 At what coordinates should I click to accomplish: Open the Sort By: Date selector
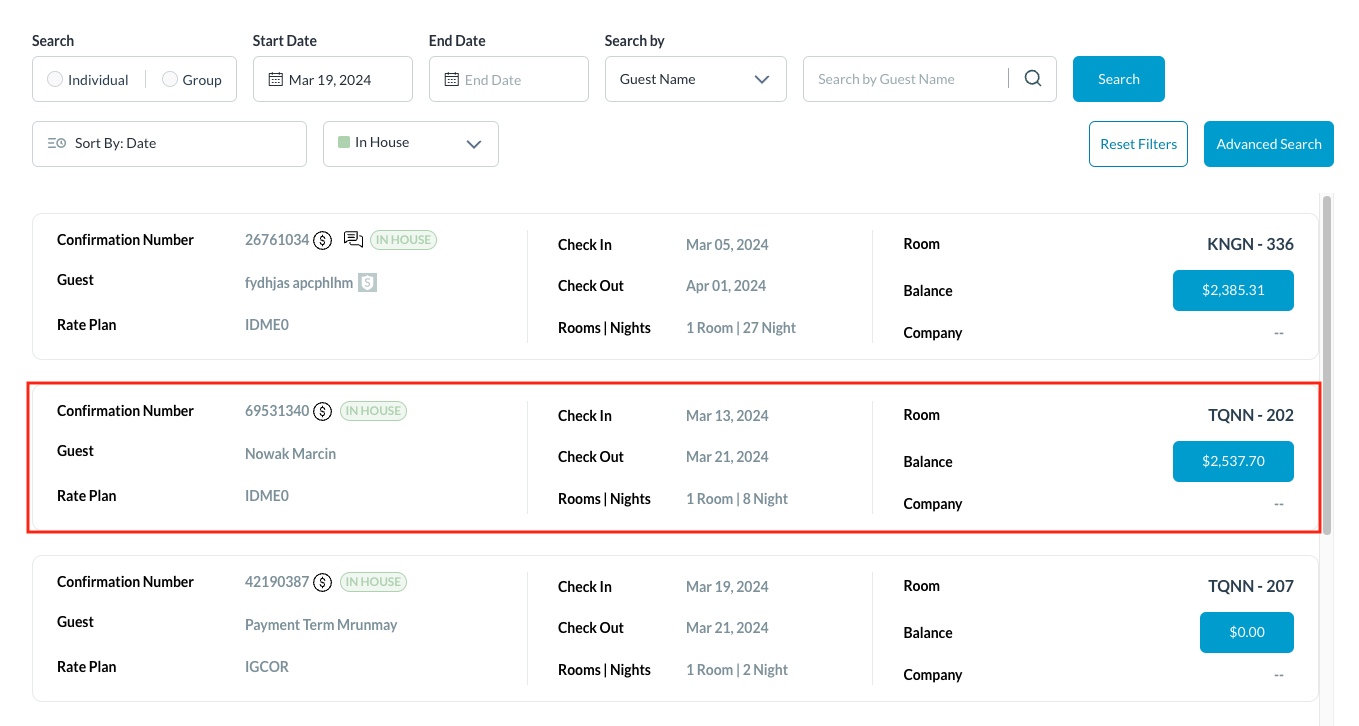click(x=169, y=144)
